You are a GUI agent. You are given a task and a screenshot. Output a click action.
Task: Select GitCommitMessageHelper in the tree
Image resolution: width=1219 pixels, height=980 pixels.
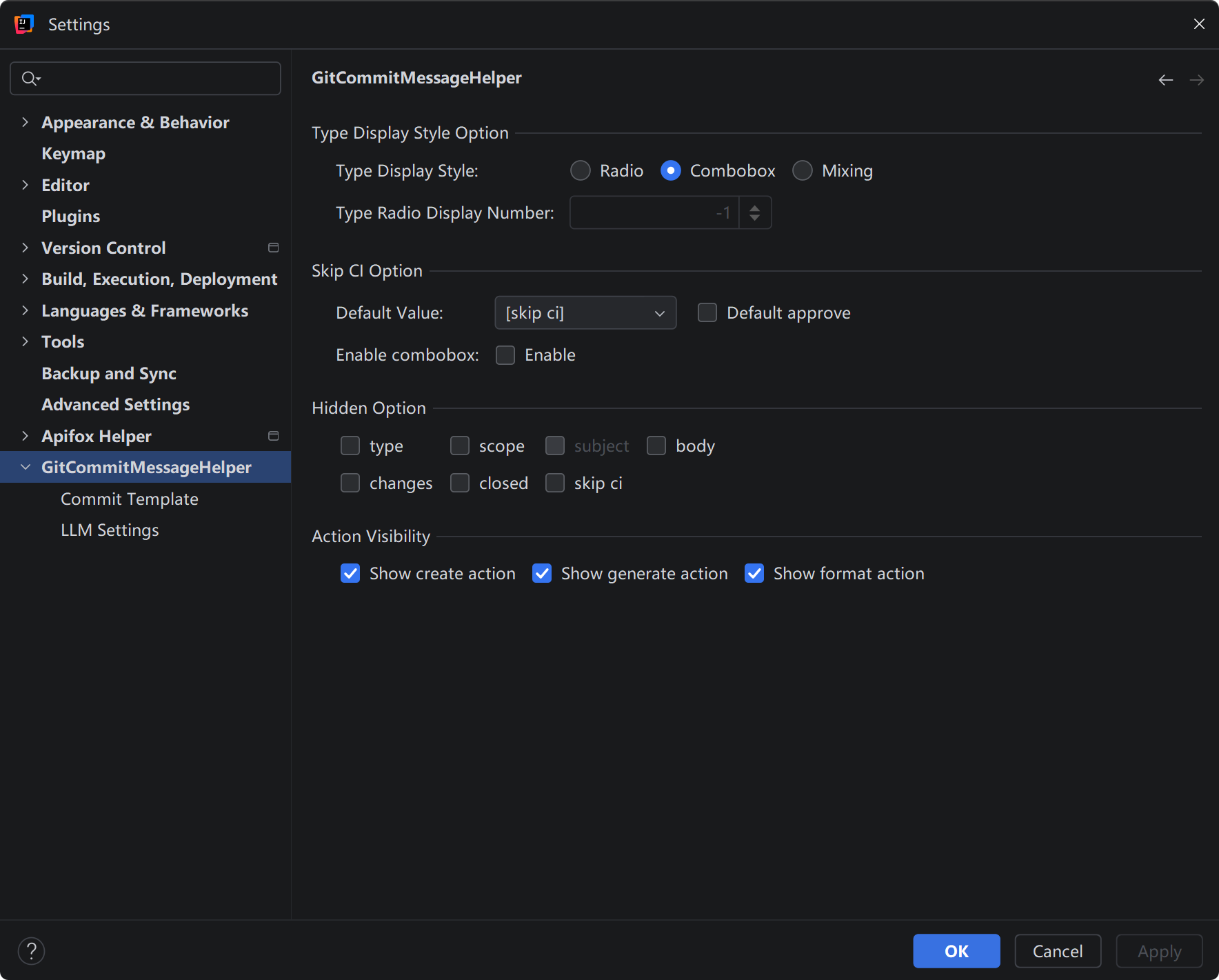(x=145, y=467)
